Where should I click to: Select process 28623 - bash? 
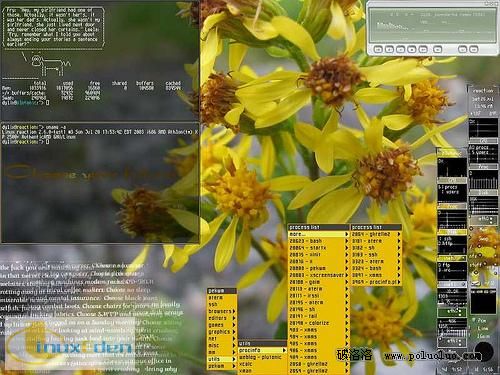pyautogui.click(x=318, y=241)
